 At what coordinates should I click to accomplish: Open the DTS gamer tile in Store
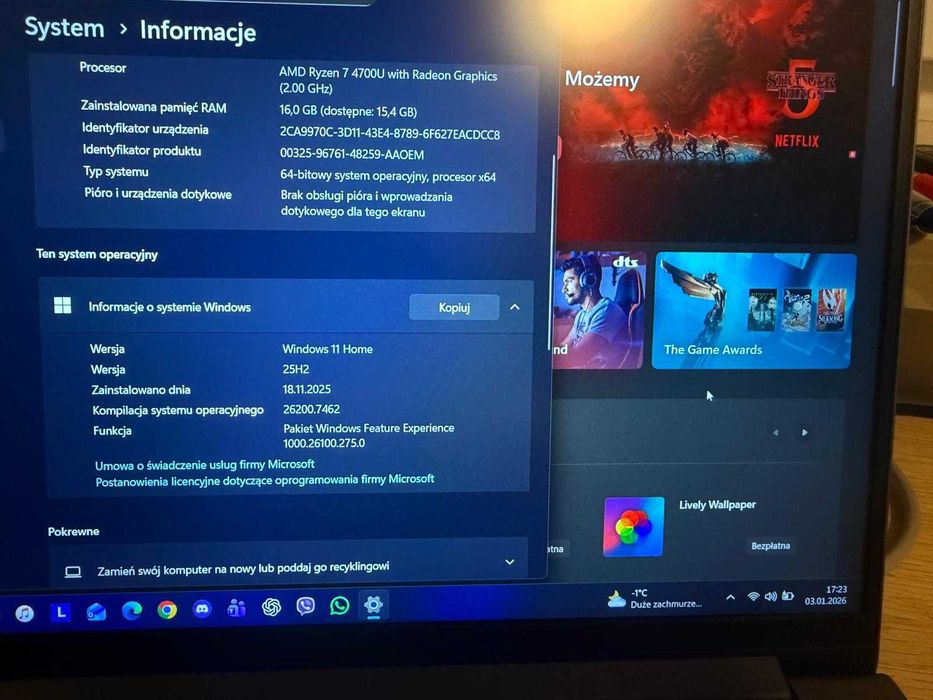[599, 310]
